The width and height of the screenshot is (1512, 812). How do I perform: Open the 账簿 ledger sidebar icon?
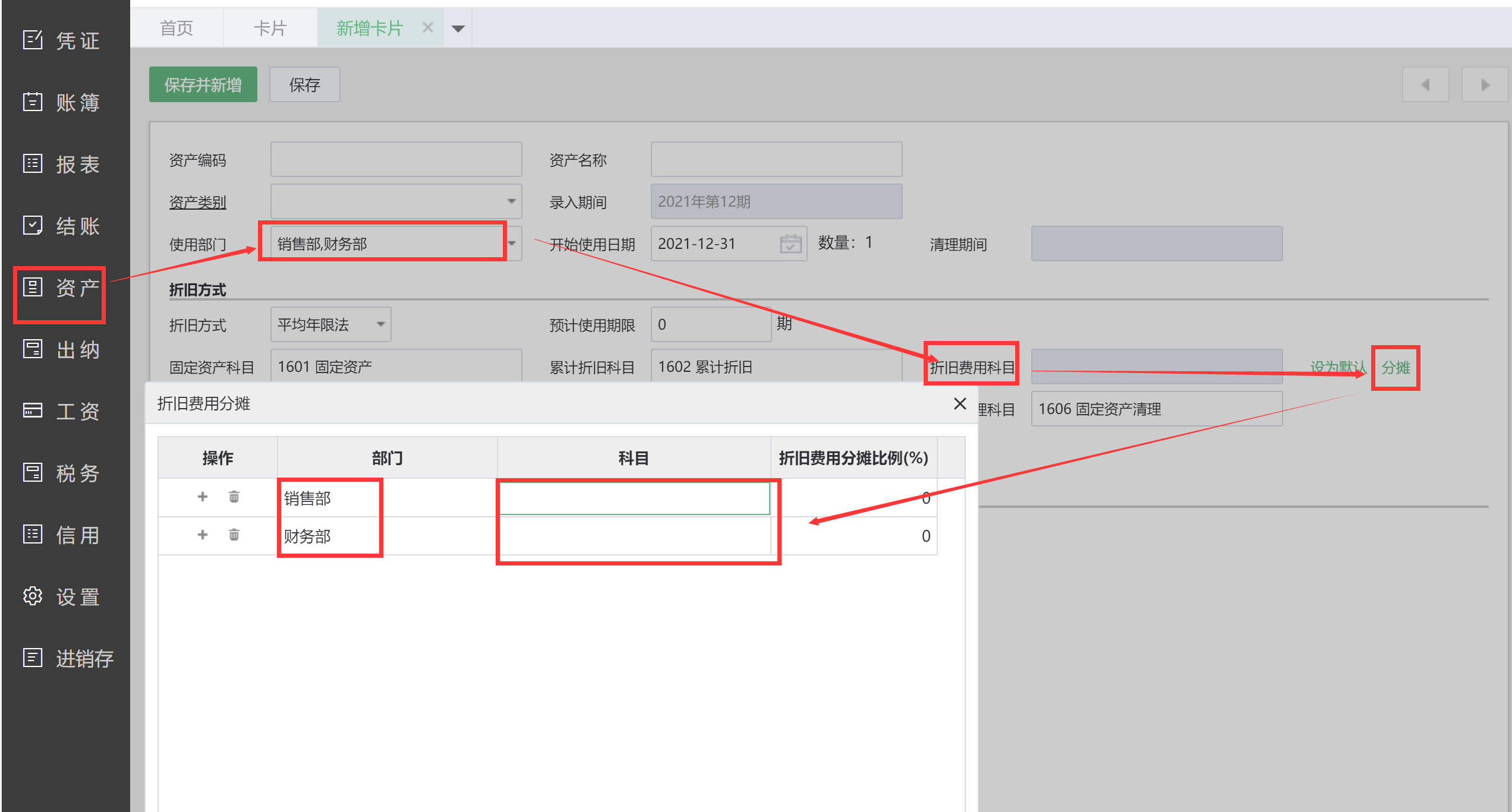[33, 102]
